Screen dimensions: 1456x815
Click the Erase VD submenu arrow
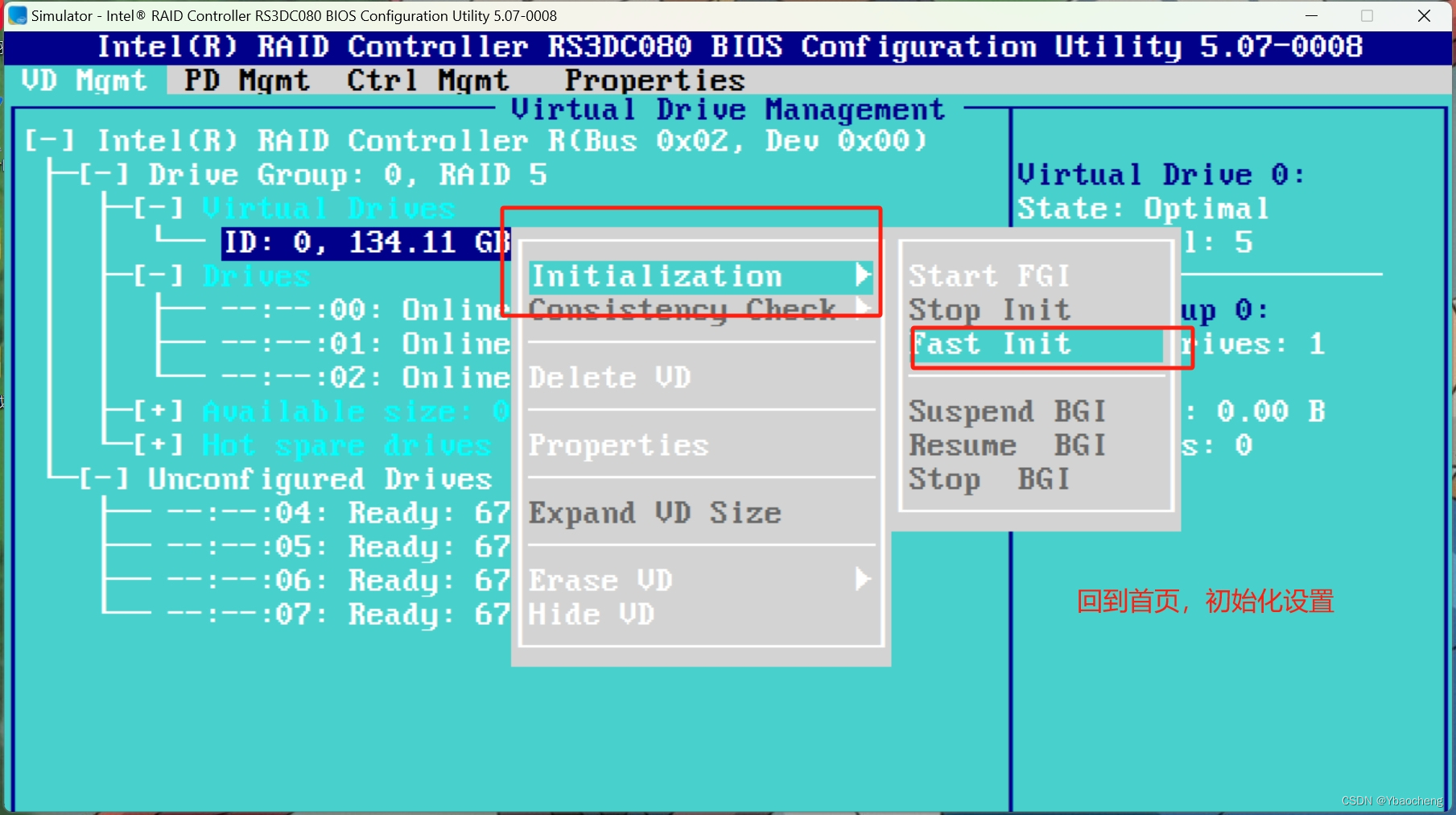(x=863, y=579)
